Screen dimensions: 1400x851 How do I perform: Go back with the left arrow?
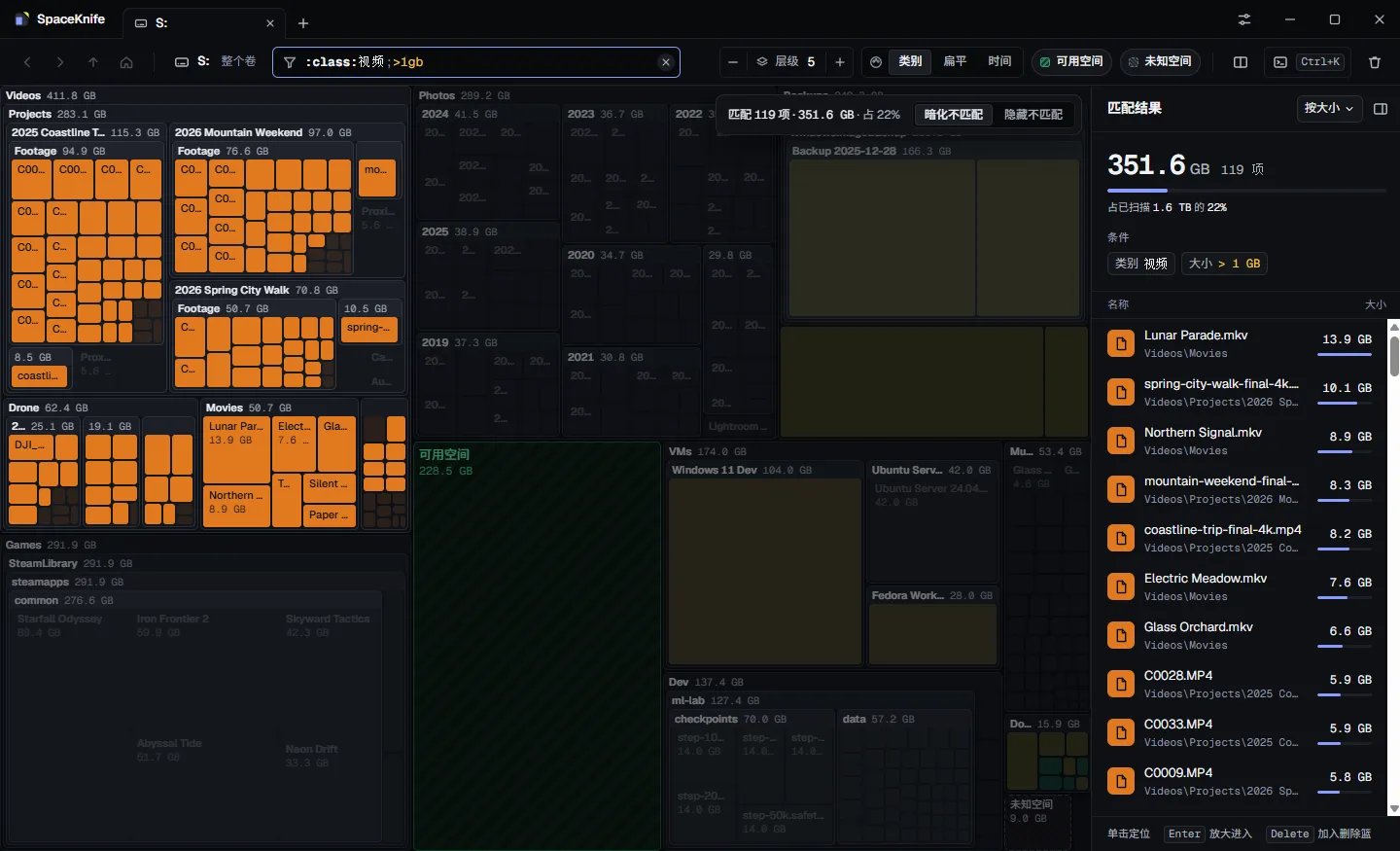(x=27, y=62)
